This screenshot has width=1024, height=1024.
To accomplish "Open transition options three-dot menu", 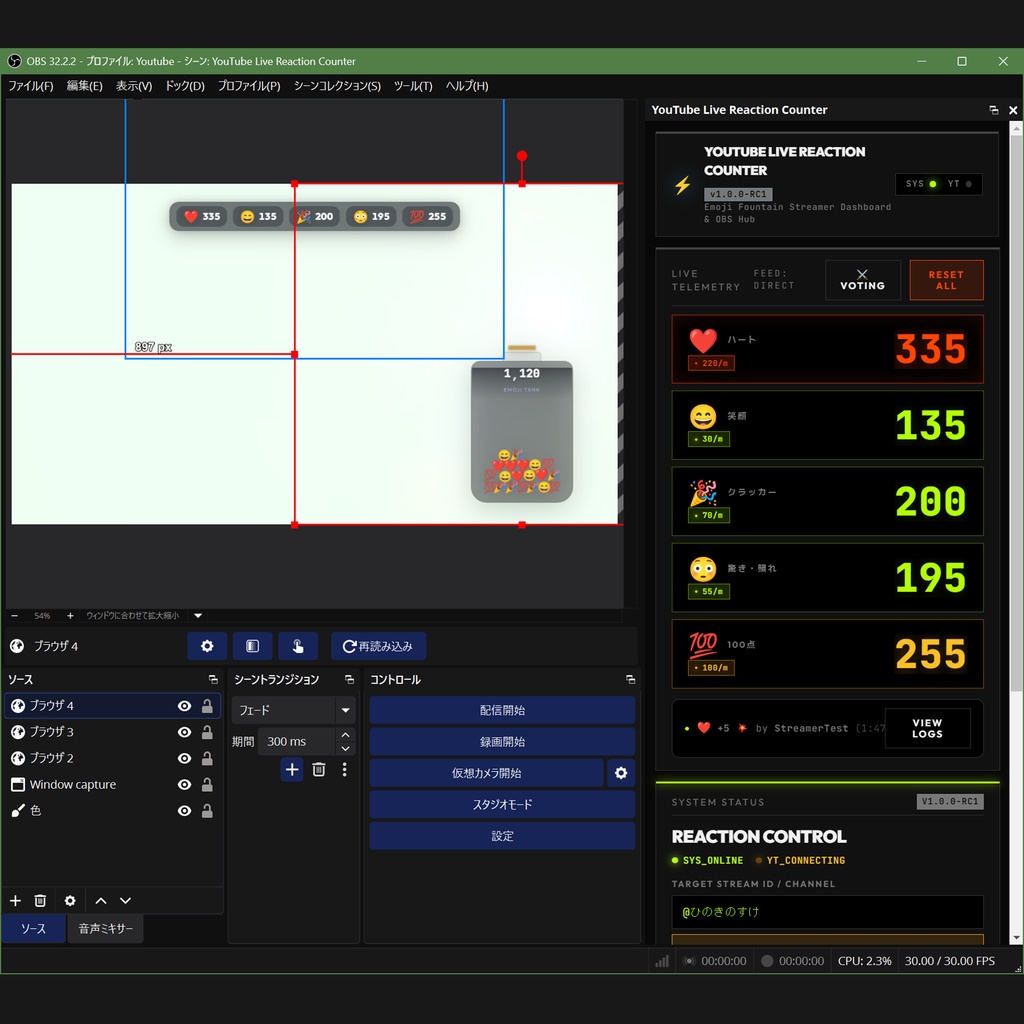I will pos(344,769).
